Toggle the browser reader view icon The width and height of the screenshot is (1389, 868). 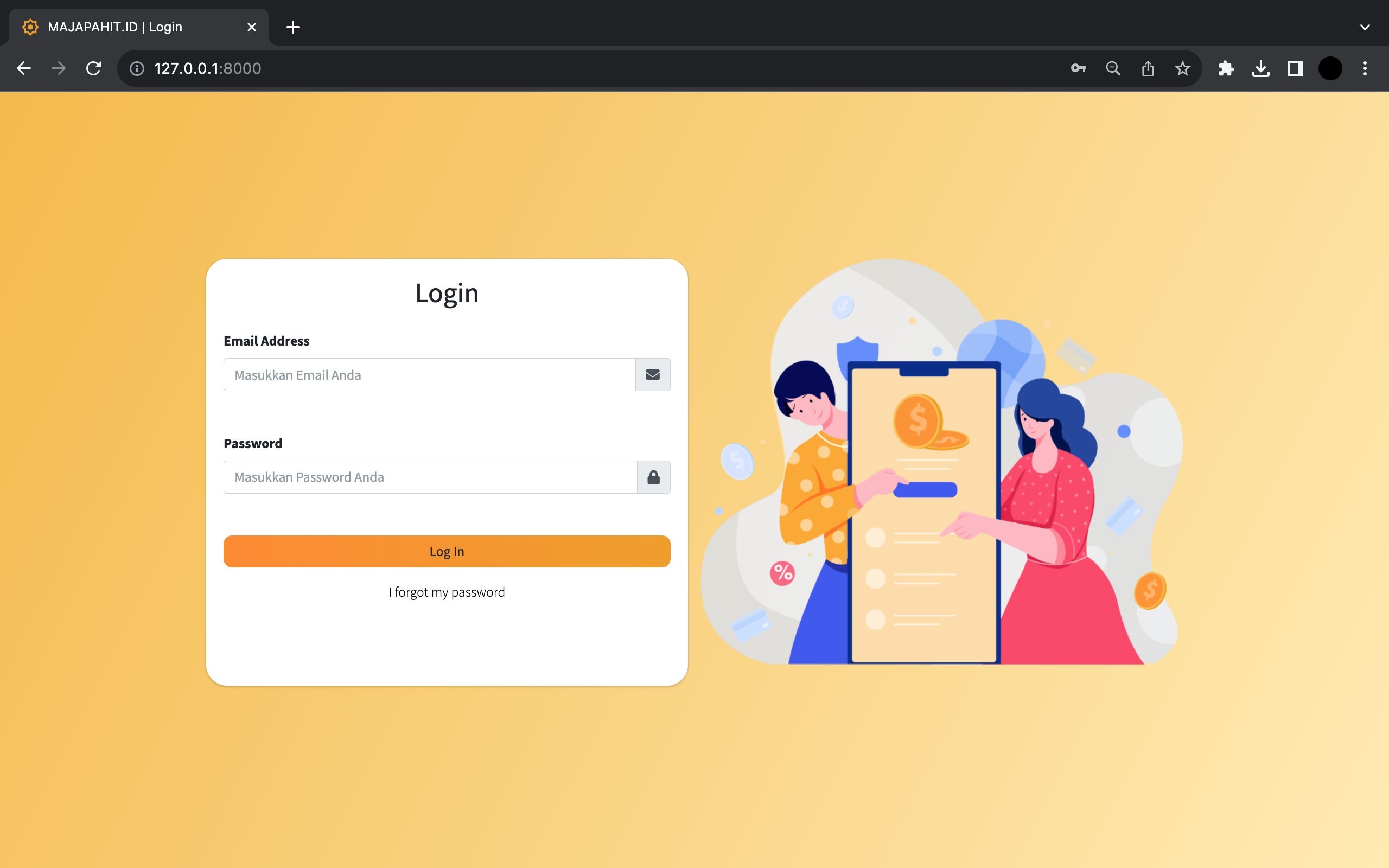(x=1294, y=68)
